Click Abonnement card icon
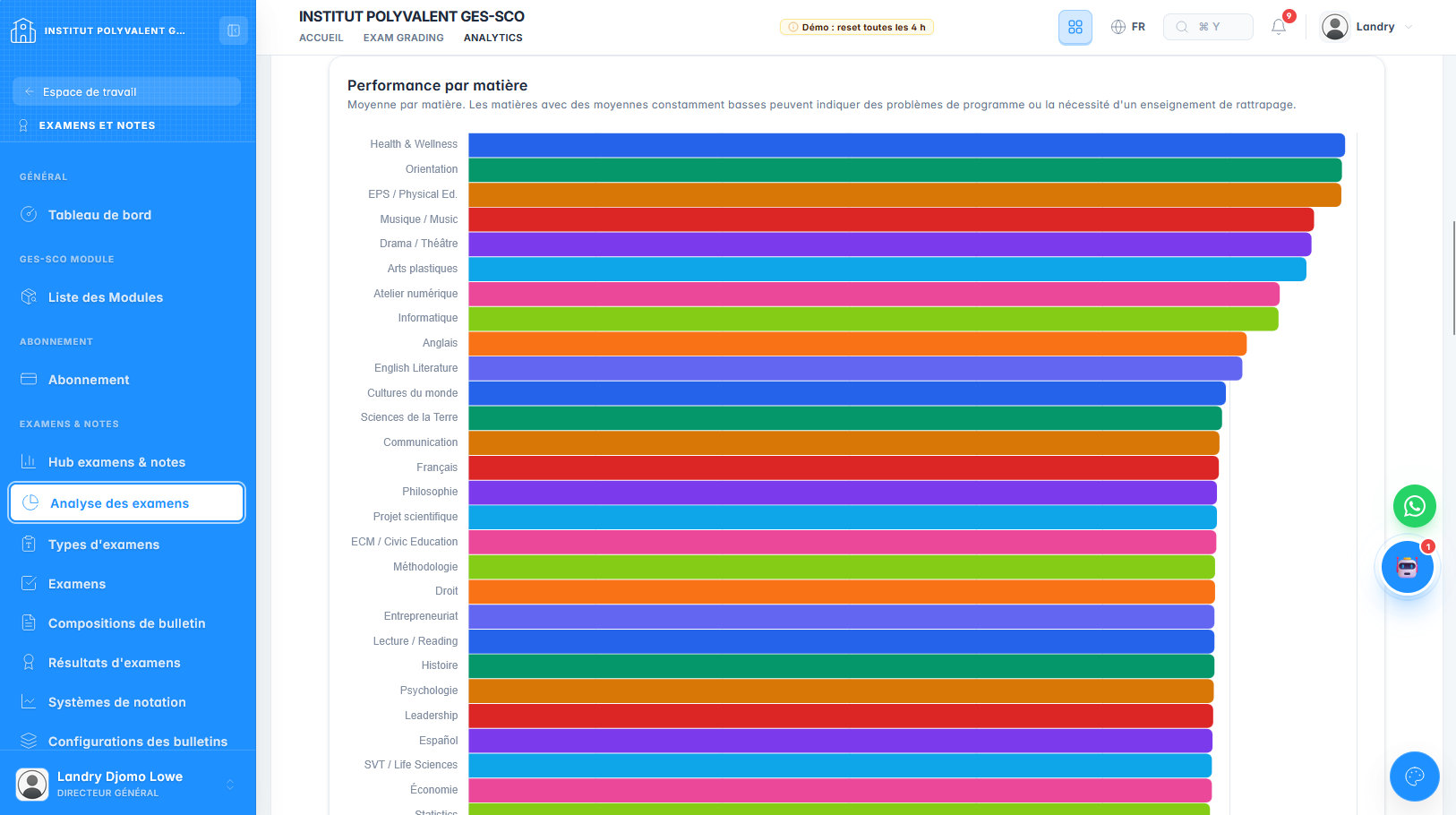This screenshot has height=815, width=1456. (29, 379)
